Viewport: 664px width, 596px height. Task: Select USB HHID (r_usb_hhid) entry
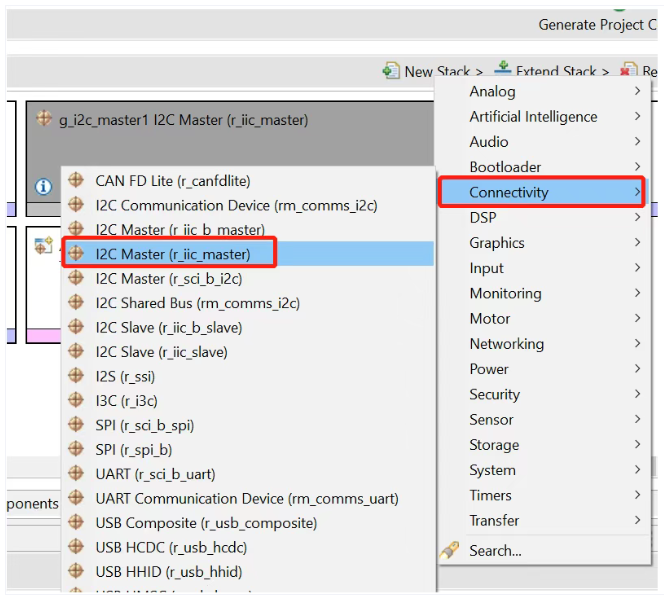(x=248, y=571)
